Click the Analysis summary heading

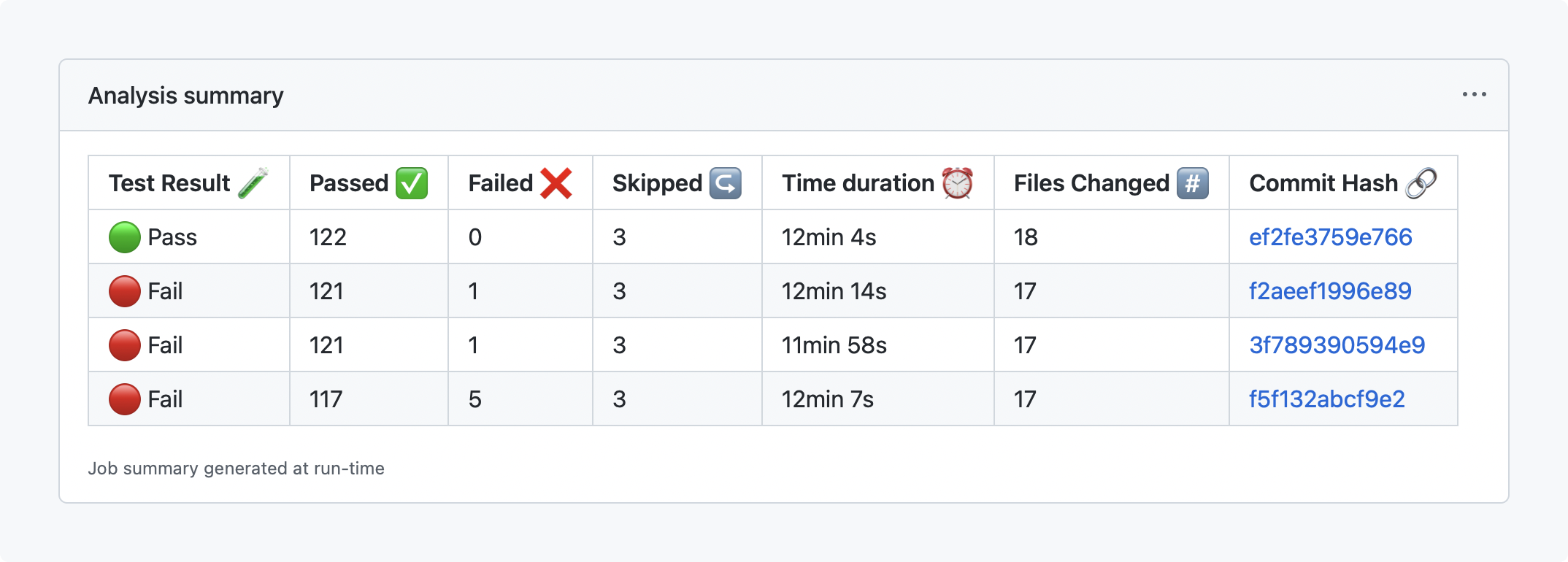(x=185, y=96)
